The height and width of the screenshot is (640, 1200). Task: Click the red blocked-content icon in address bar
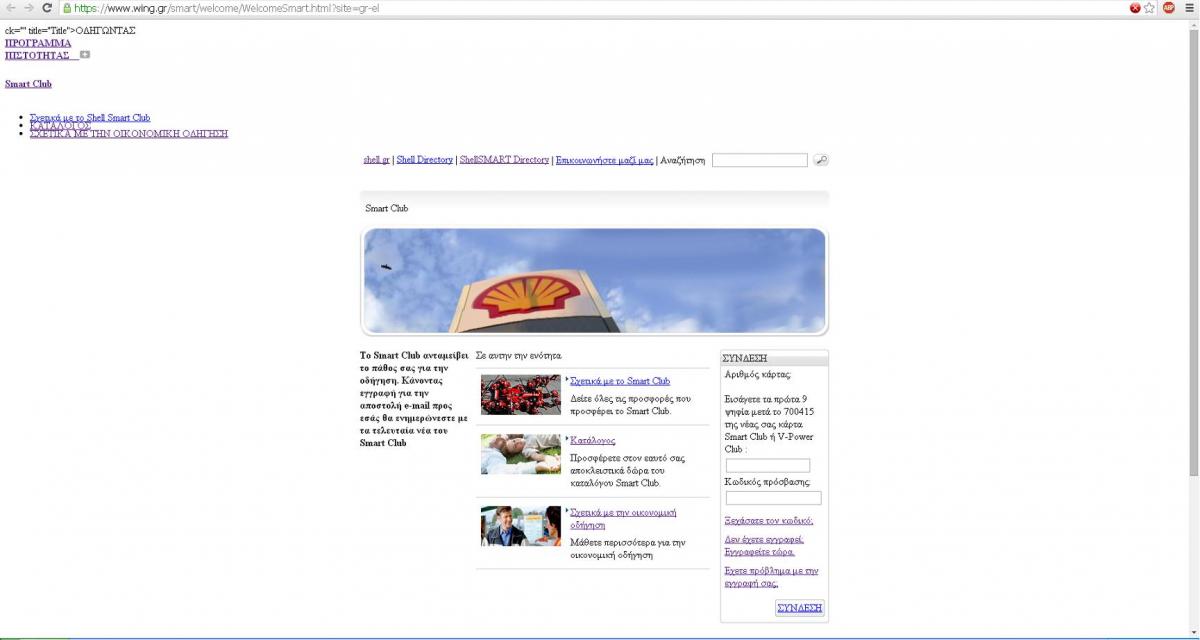(1135, 8)
